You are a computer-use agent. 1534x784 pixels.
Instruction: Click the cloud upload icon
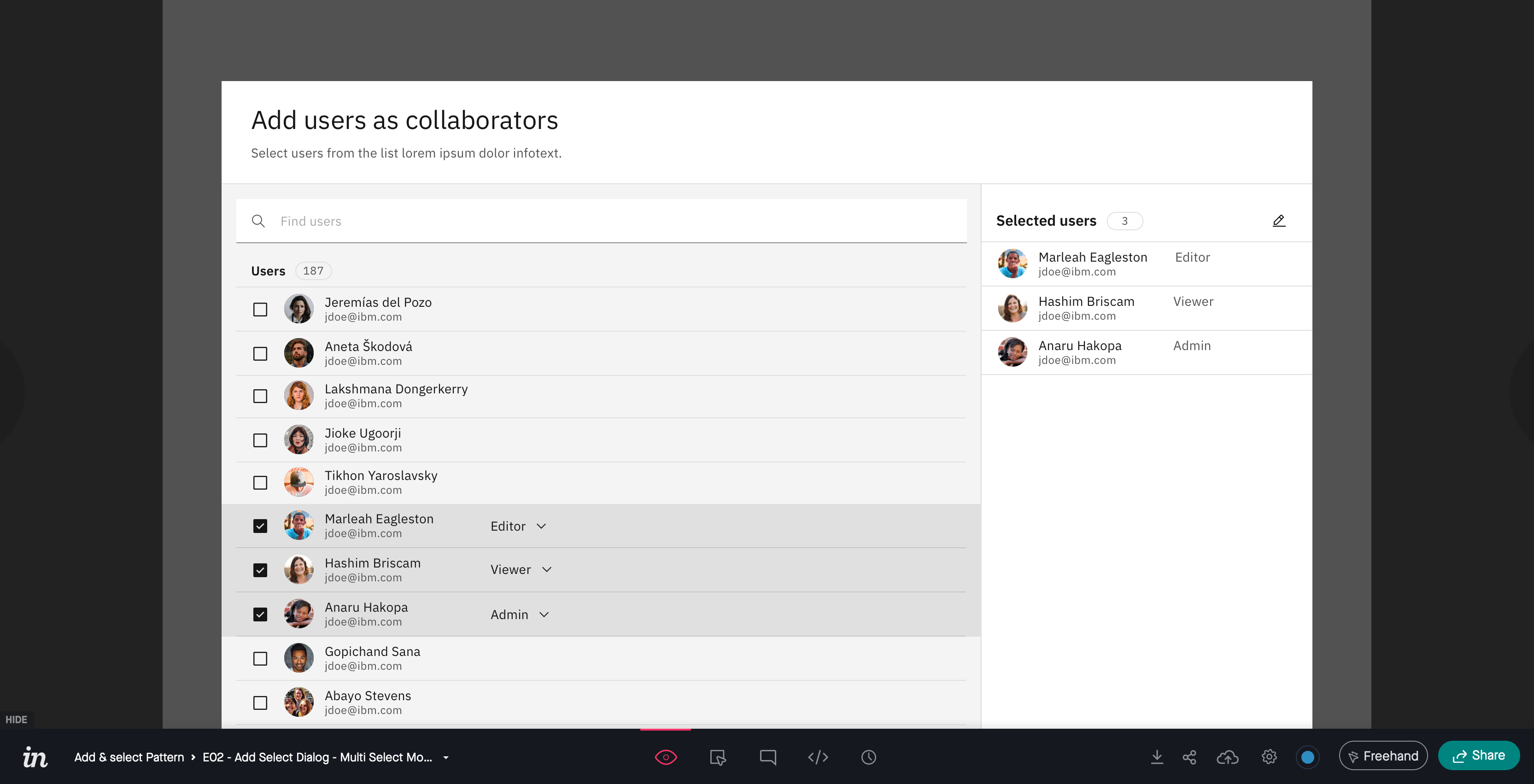click(1227, 757)
